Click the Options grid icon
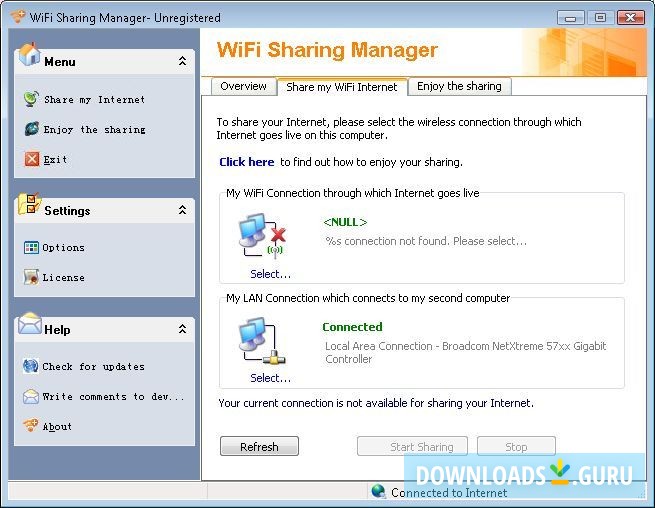The width and height of the screenshot is (655, 508). click(x=31, y=247)
